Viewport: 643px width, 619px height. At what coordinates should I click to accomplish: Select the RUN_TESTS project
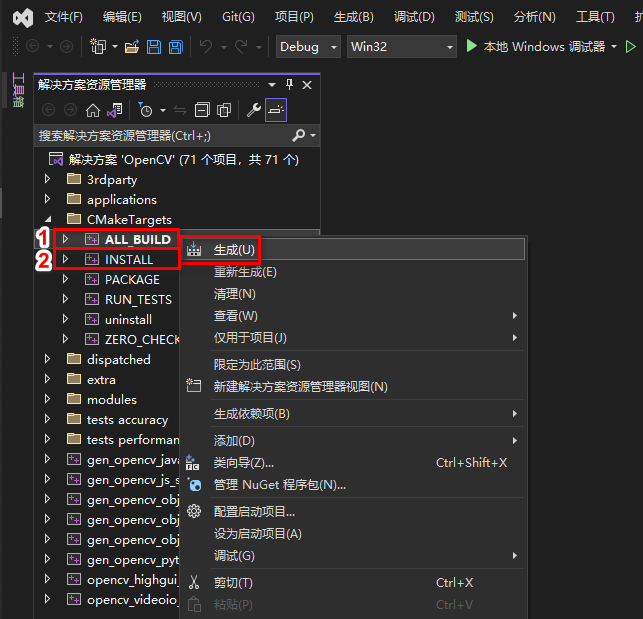click(x=138, y=299)
